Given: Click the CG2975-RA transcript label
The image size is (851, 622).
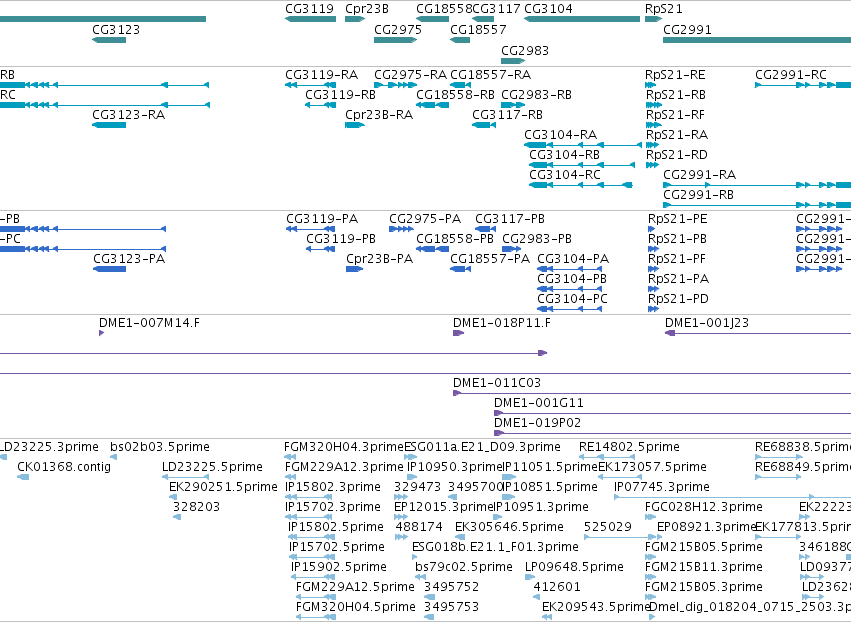Looking at the screenshot, I should (410, 74).
